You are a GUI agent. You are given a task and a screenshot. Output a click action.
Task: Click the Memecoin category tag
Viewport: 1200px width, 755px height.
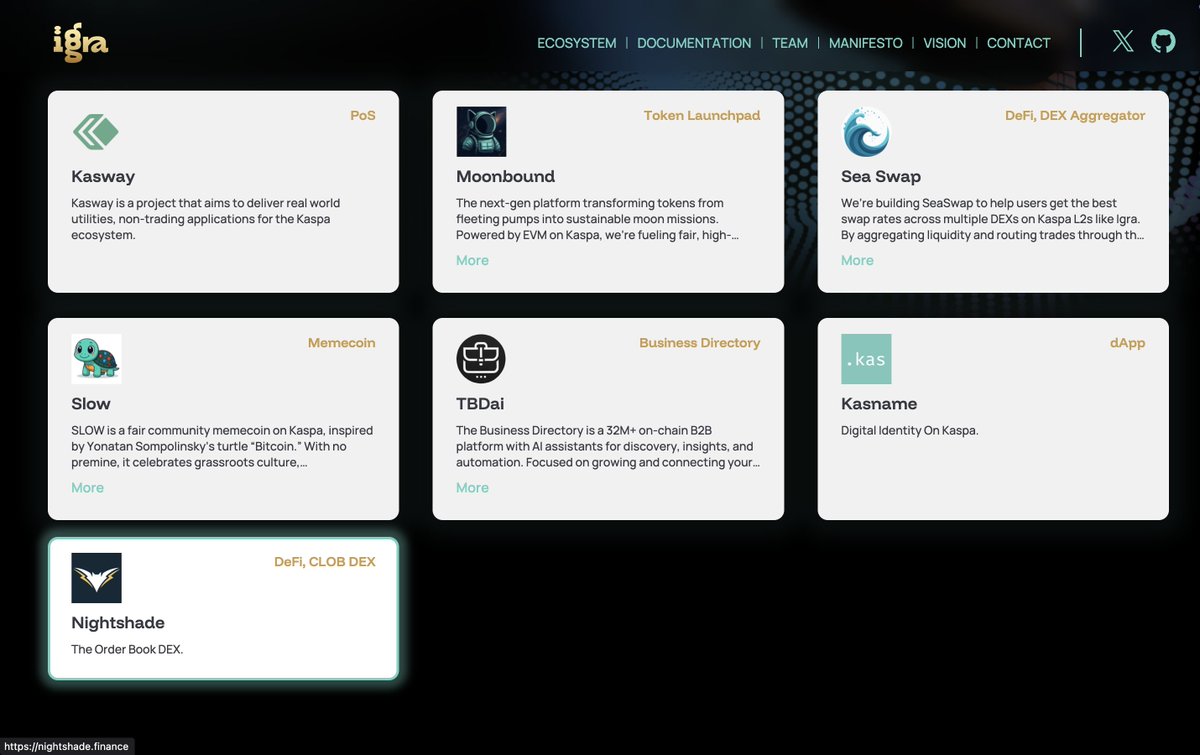click(342, 342)
